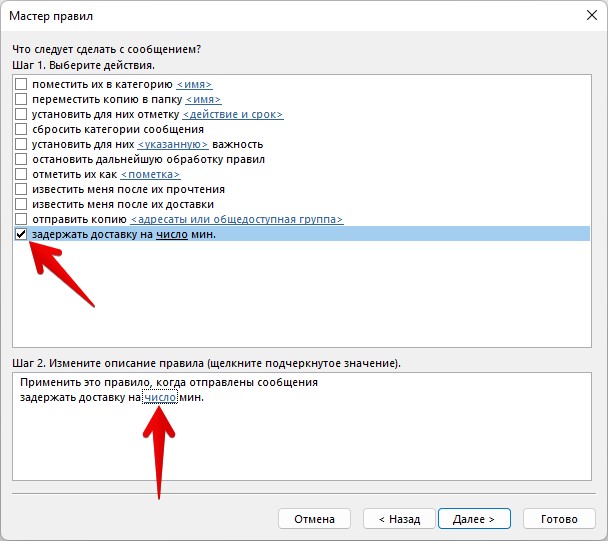Uncheck 'задержать доставку на число мин.' checkbox
This screenshot has height=541, width=608.
[x=21, y=234]
